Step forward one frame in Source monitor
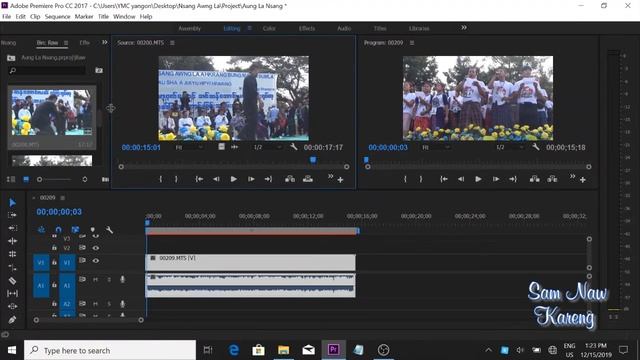 [x=251, y=179]
